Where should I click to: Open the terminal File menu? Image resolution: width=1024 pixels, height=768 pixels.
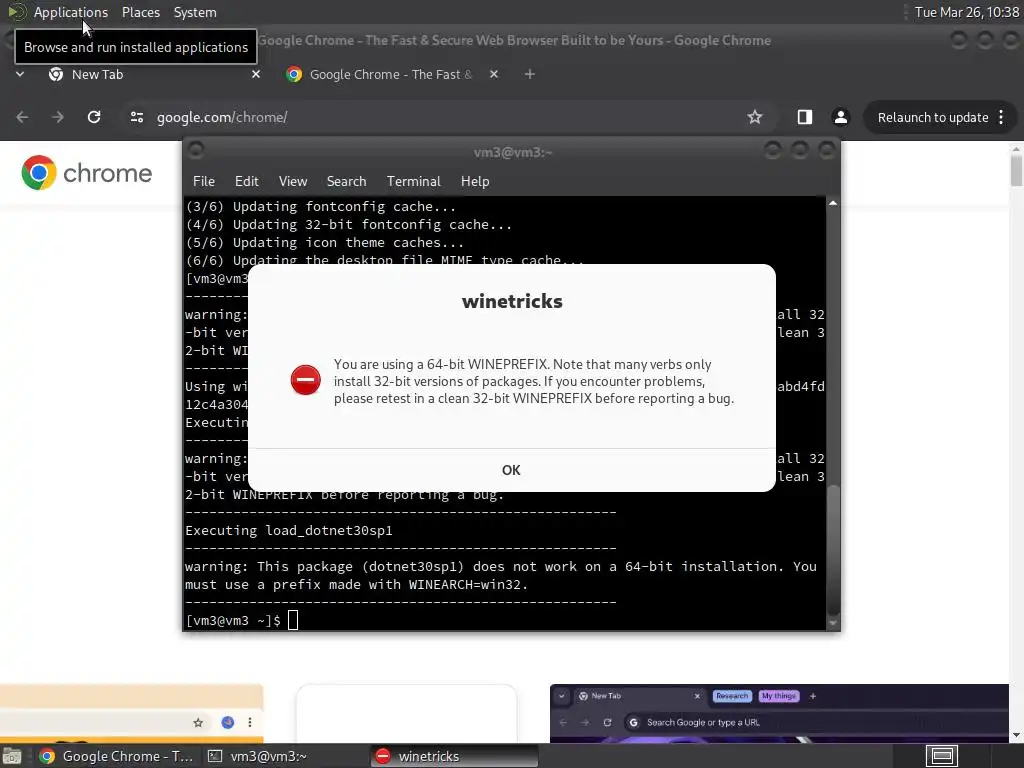204,182
